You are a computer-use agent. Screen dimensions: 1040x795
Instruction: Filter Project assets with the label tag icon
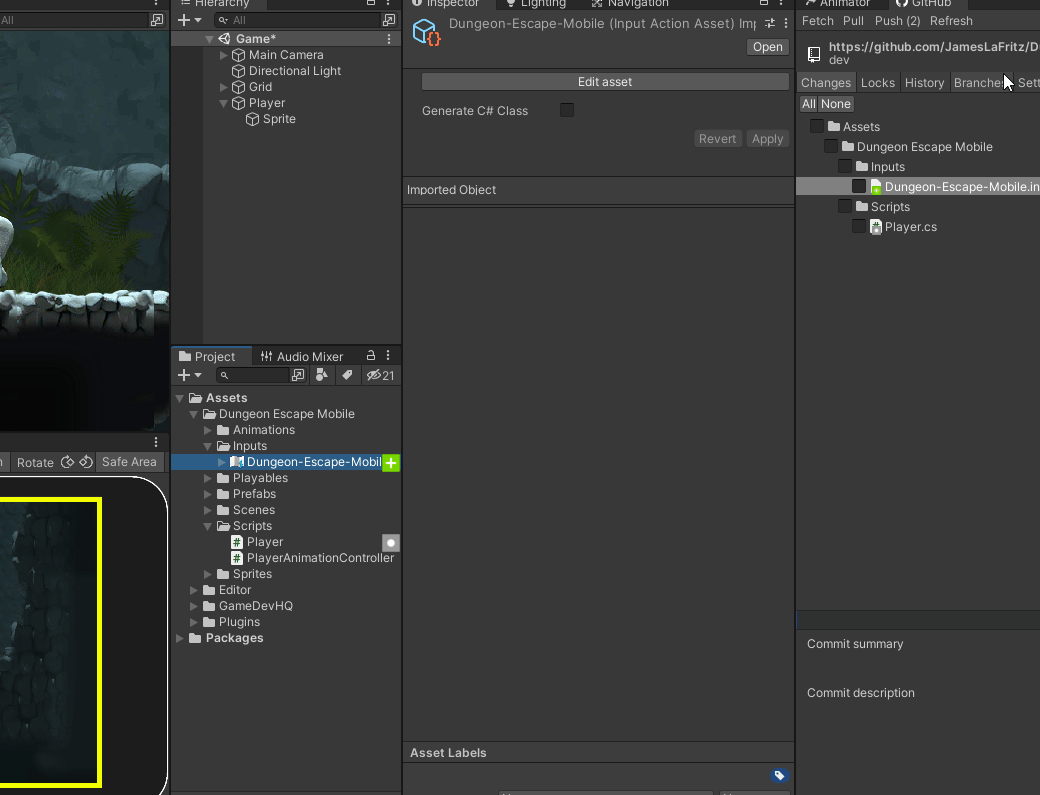[347, 375]
